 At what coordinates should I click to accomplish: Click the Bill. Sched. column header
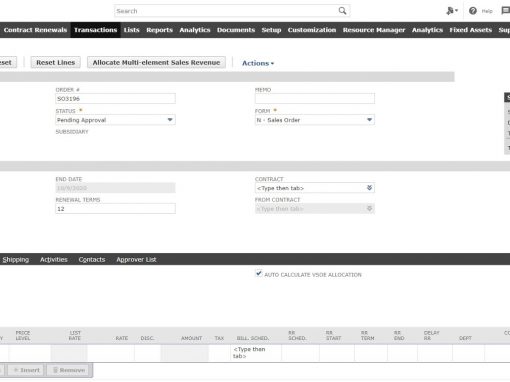253,338
